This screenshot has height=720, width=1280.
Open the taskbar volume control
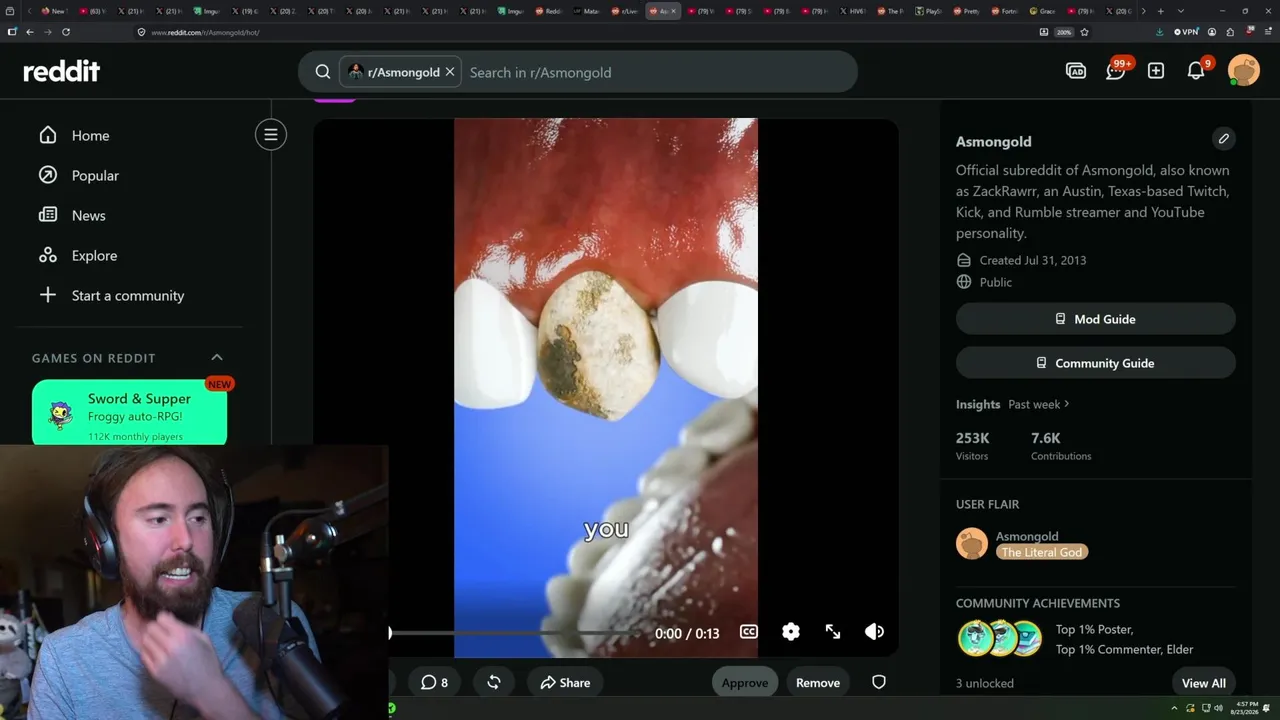point(1218,708)
